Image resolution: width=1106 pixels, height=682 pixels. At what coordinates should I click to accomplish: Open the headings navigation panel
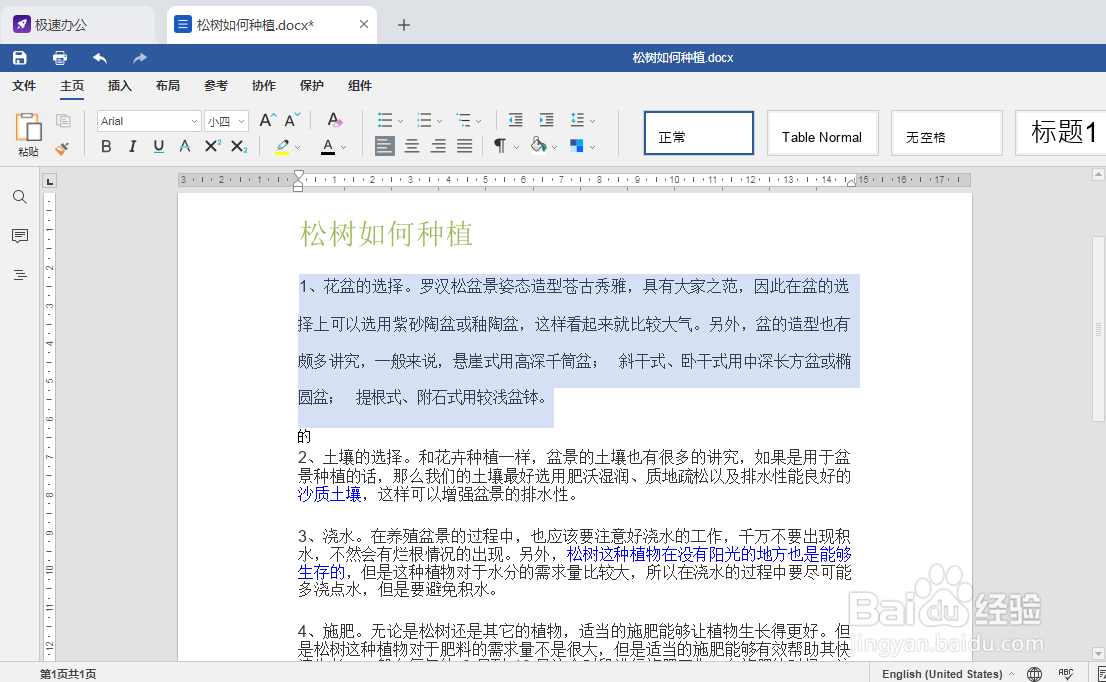pyautogui.click(x=20, y=275)
